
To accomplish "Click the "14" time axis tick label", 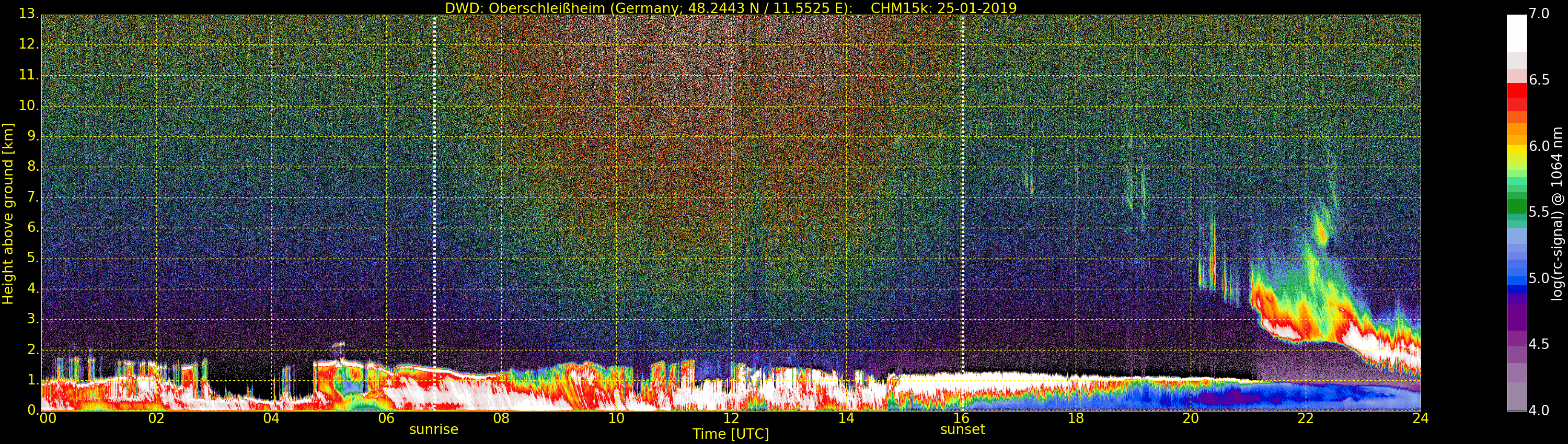I will pyautogui.click(x=846, y=418).
